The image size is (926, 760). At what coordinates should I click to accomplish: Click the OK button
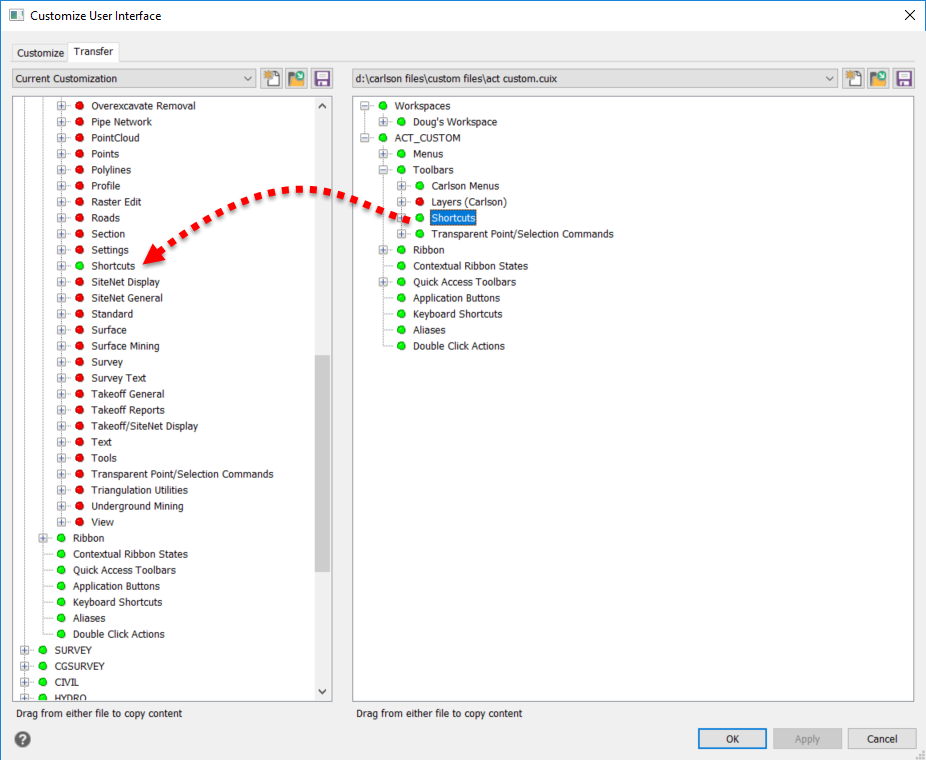click(732, 739)
